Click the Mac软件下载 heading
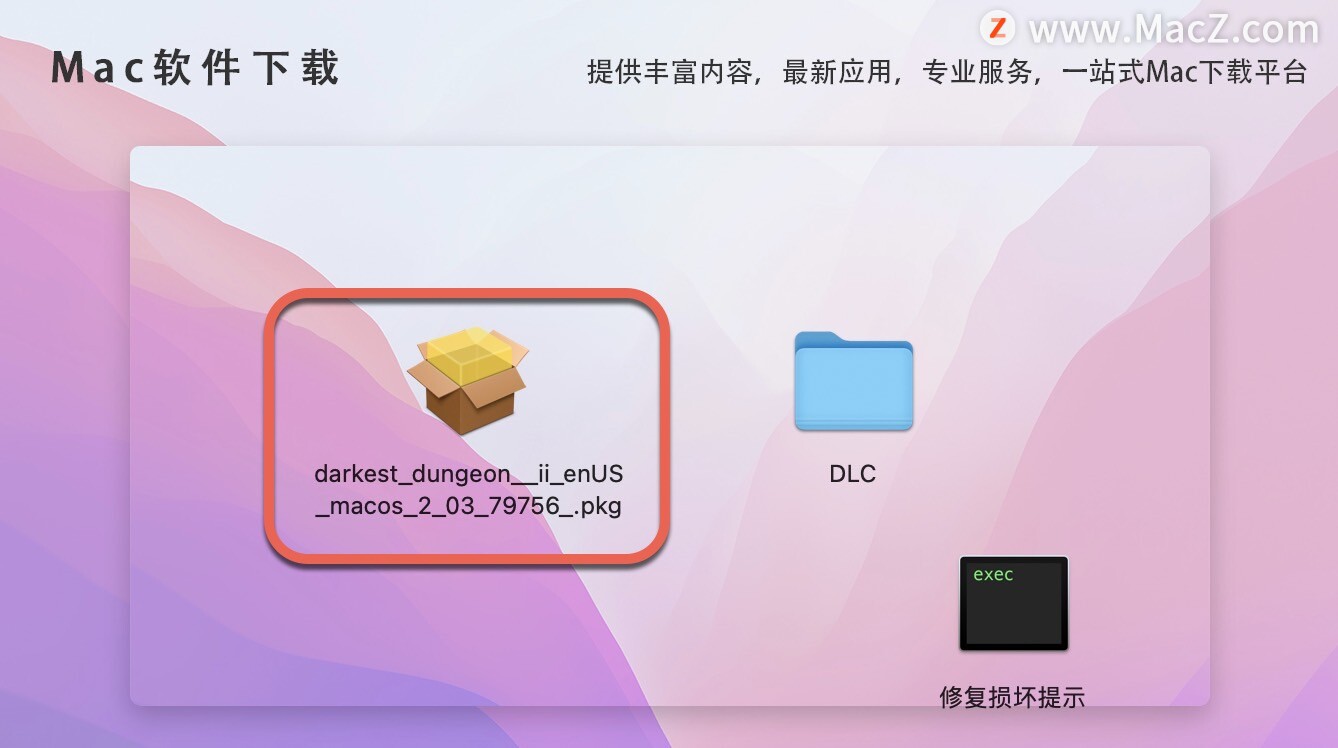1338x748 pixels. point(196,68)
